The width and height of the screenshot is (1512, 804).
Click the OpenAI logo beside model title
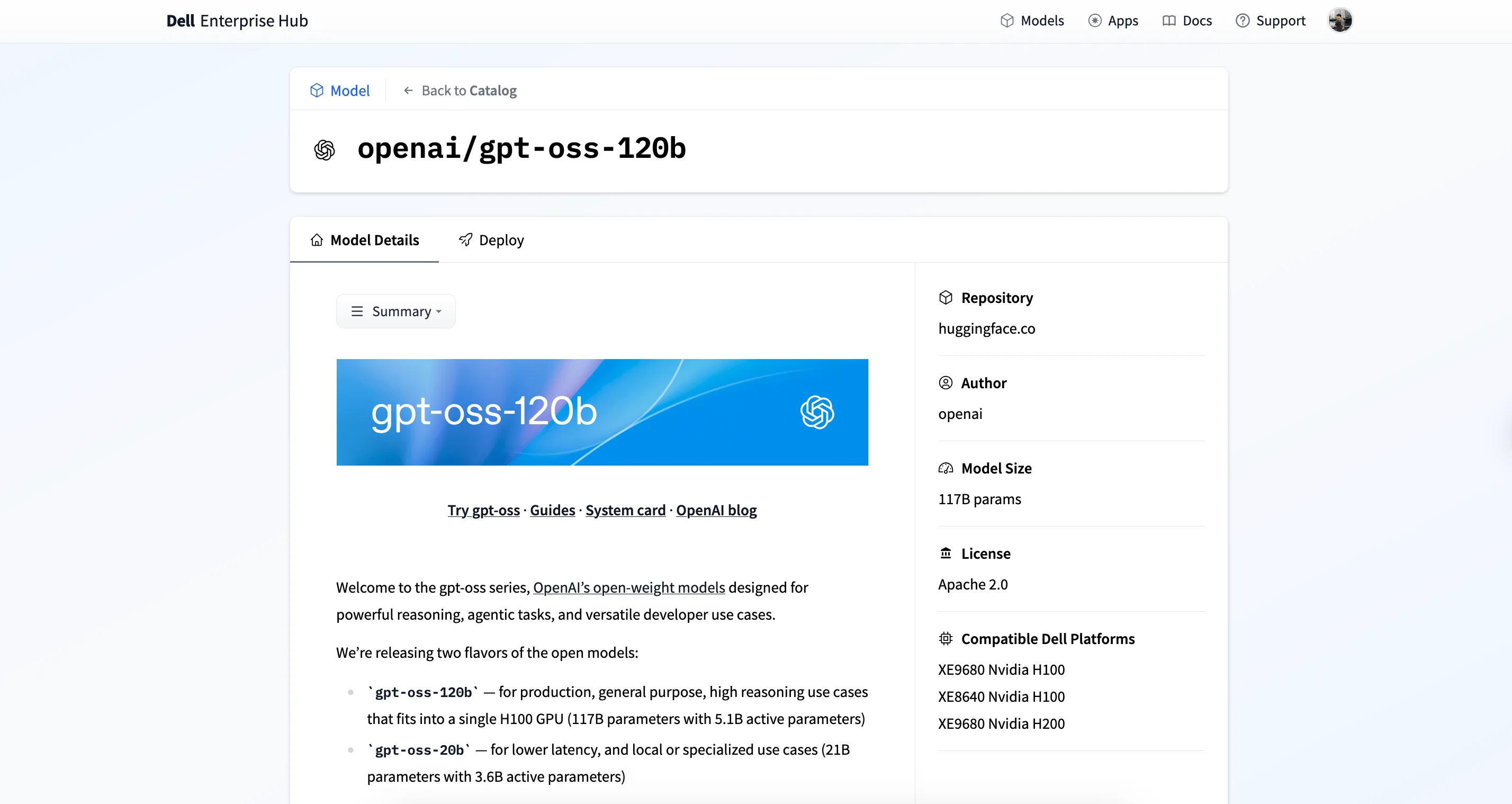tap(324, 150)
